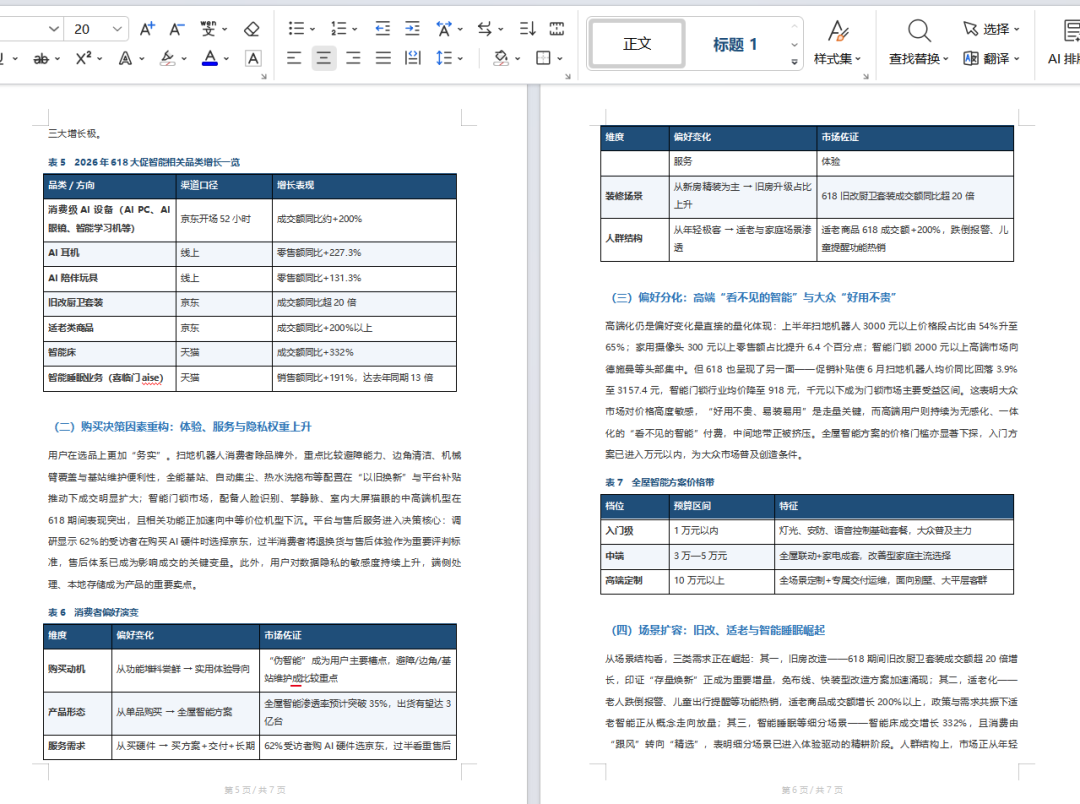Click the decrease font size icon
Screen dimensions: 1080x804
coord(177,29)
